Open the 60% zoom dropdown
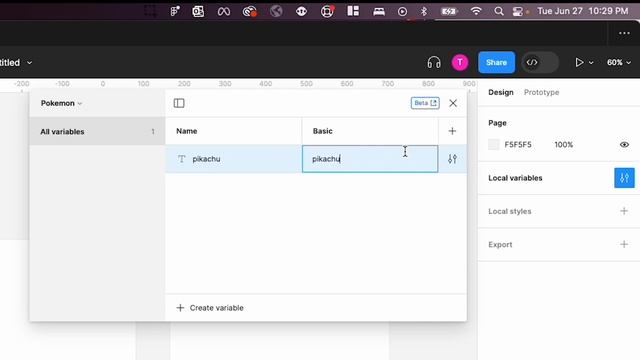 pos(618,62)
